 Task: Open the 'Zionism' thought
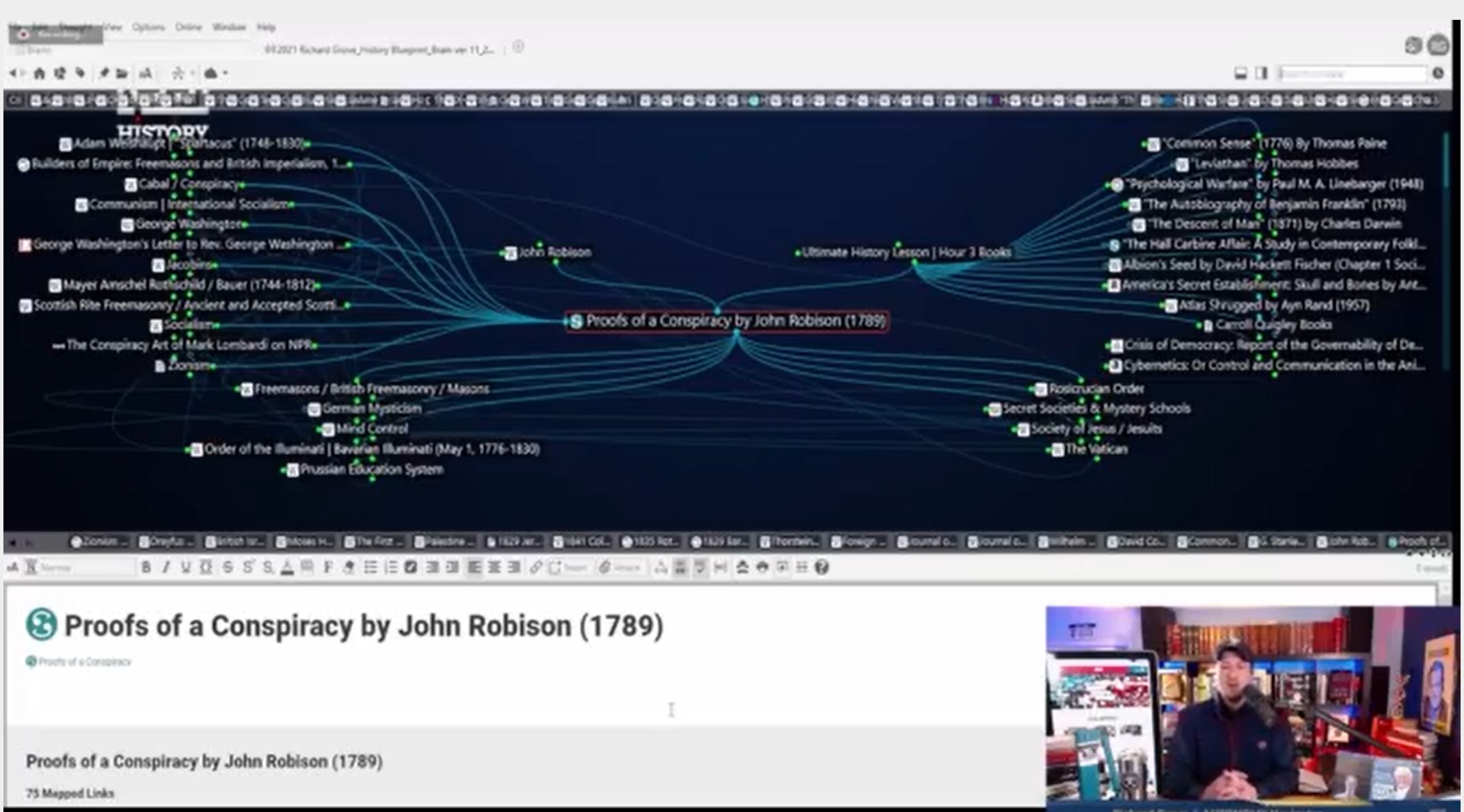click(x=185, y=366)
